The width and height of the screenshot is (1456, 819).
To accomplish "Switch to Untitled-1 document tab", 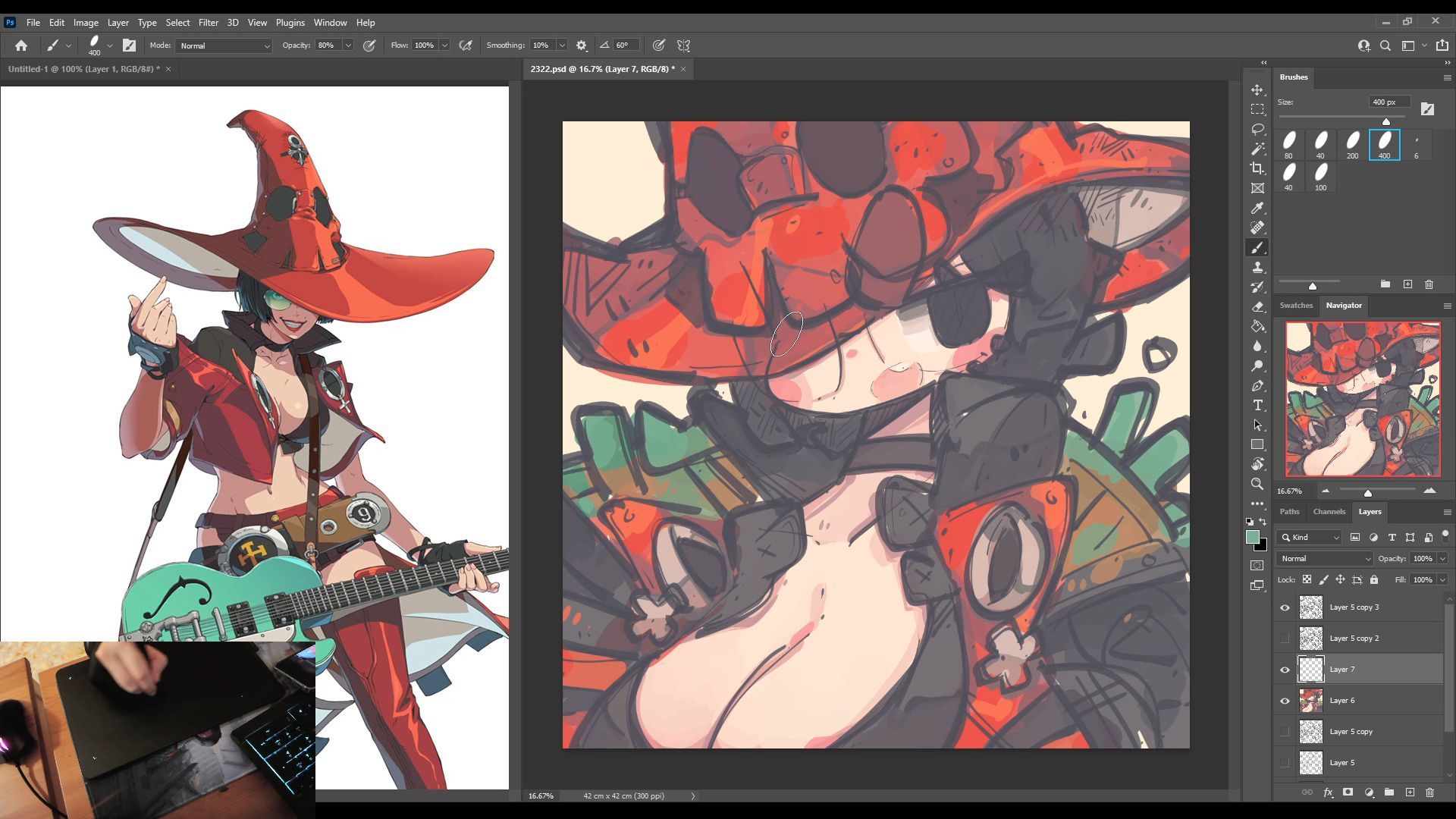I will pos(83,69).
